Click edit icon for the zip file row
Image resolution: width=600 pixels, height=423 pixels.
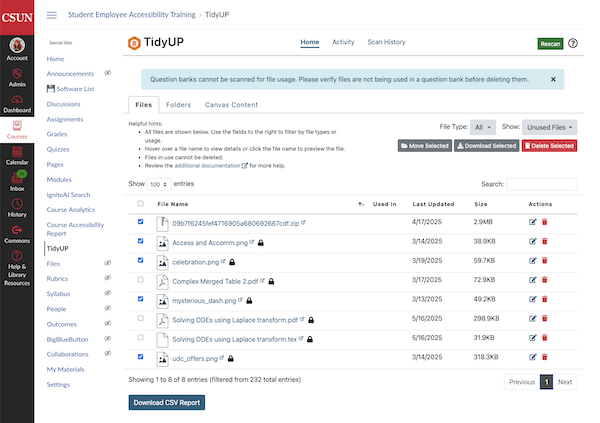532,222
